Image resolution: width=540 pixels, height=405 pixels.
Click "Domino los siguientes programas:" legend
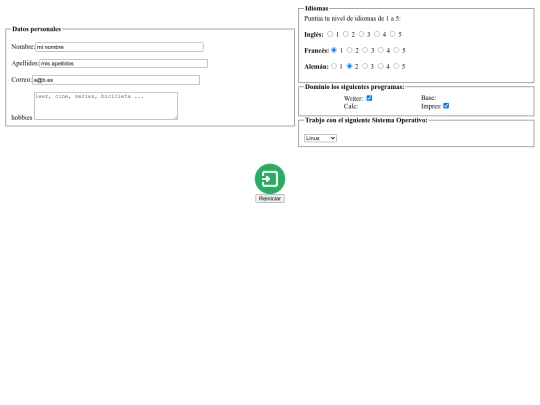[355, 87]
